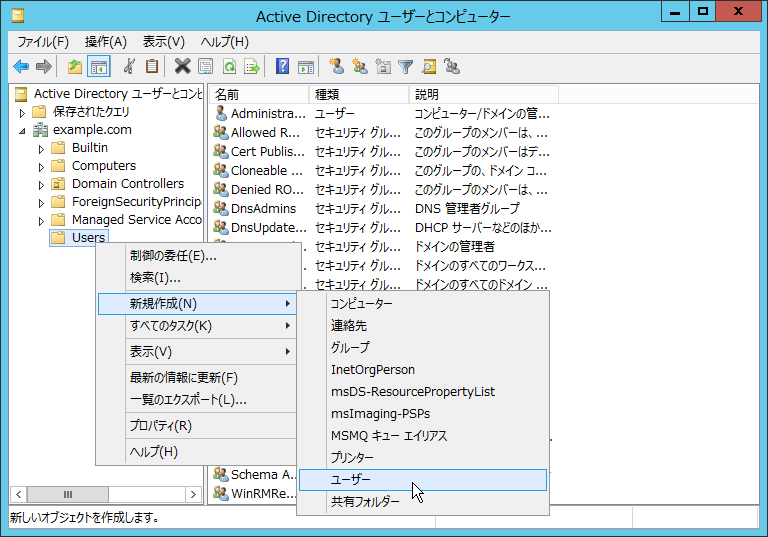
Task: Expand the Domain Controllers container
Action: tap(41, 185)
